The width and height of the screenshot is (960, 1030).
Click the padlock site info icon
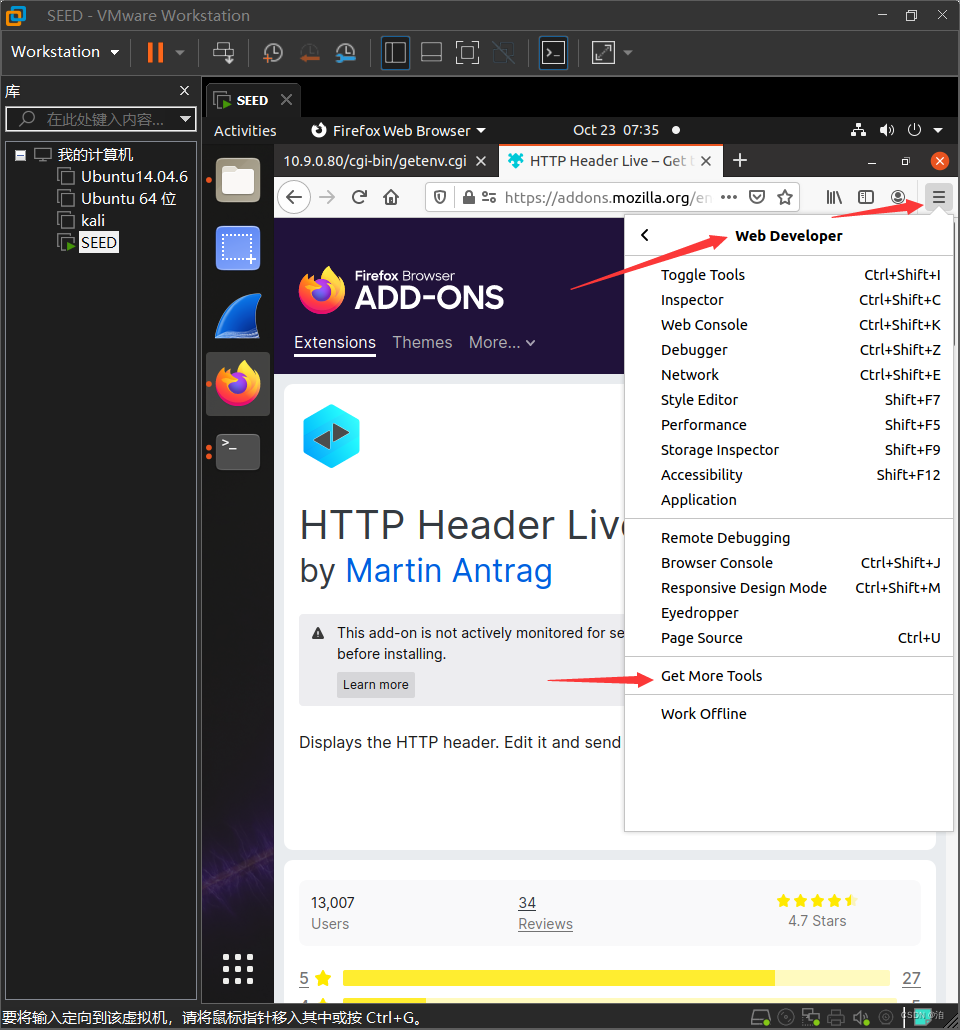(469, 197)
